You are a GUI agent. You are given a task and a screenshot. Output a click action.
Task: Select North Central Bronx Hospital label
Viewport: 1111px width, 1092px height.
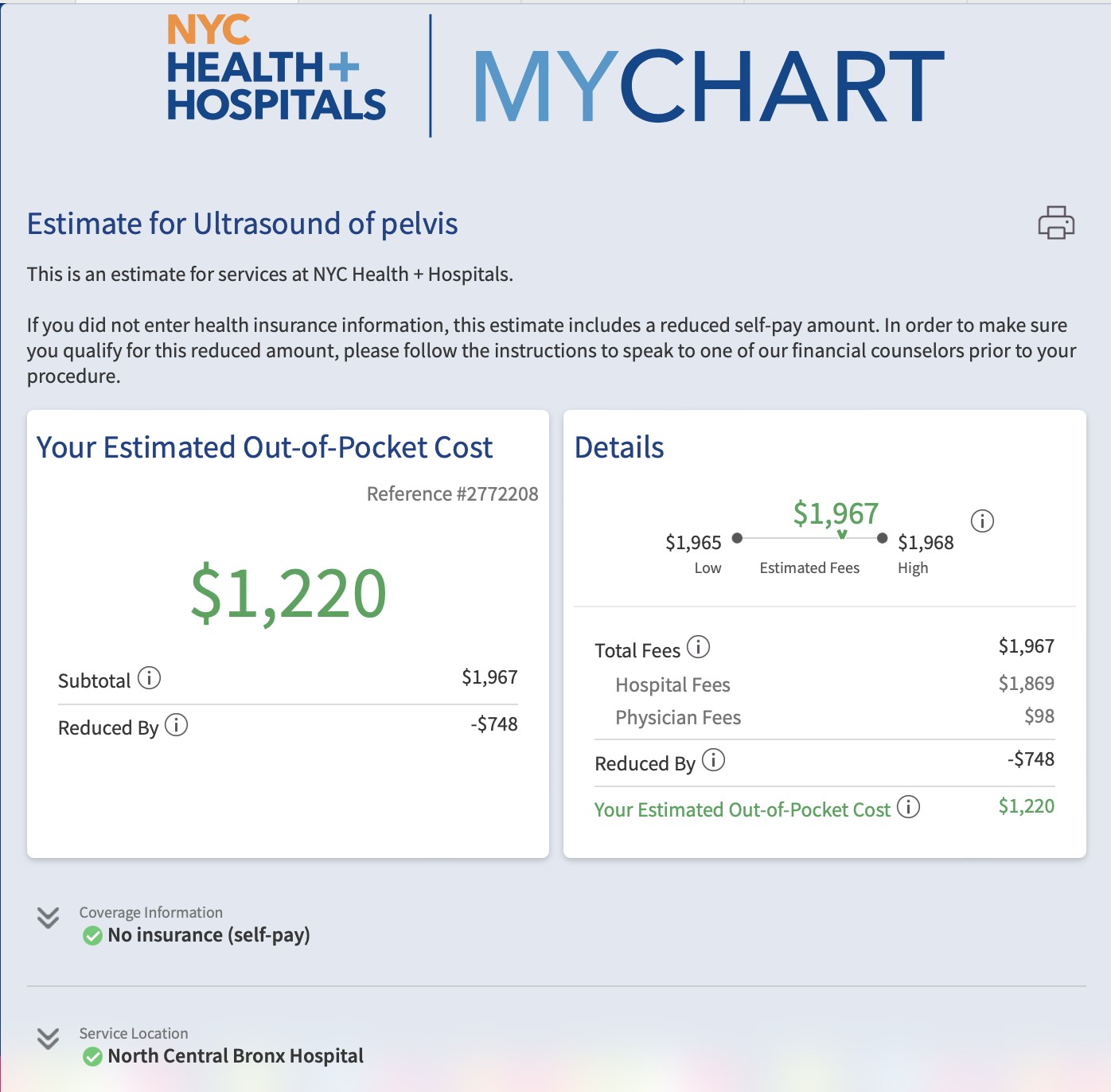point(236,1056)
